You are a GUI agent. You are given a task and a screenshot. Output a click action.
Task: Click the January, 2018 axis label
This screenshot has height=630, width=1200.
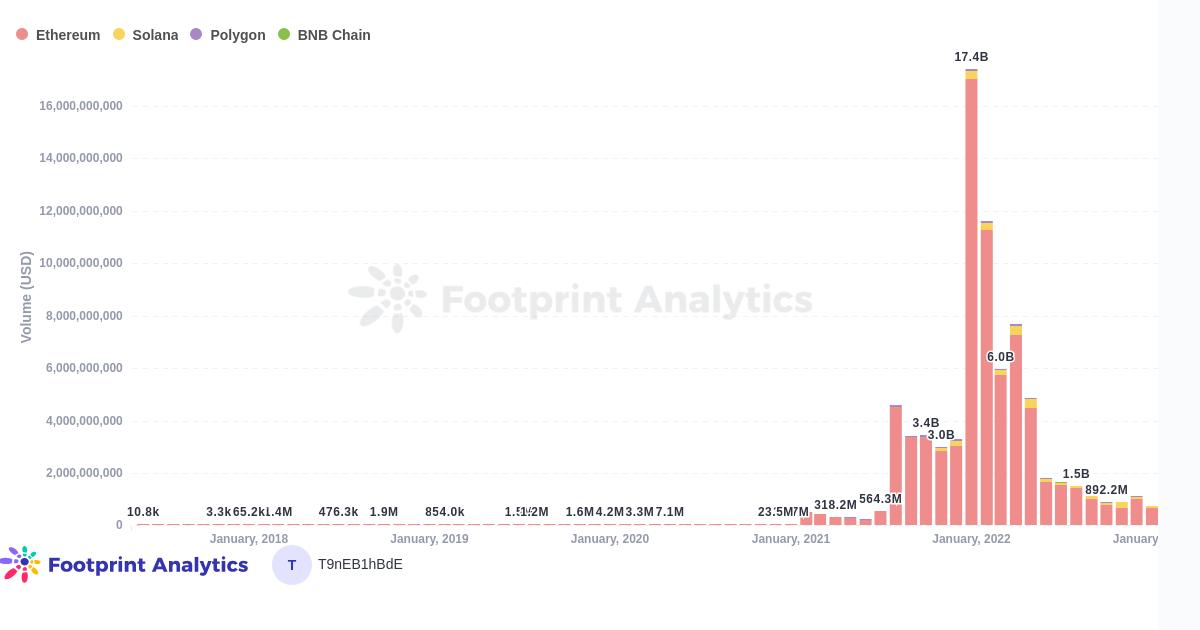point(249,539)
